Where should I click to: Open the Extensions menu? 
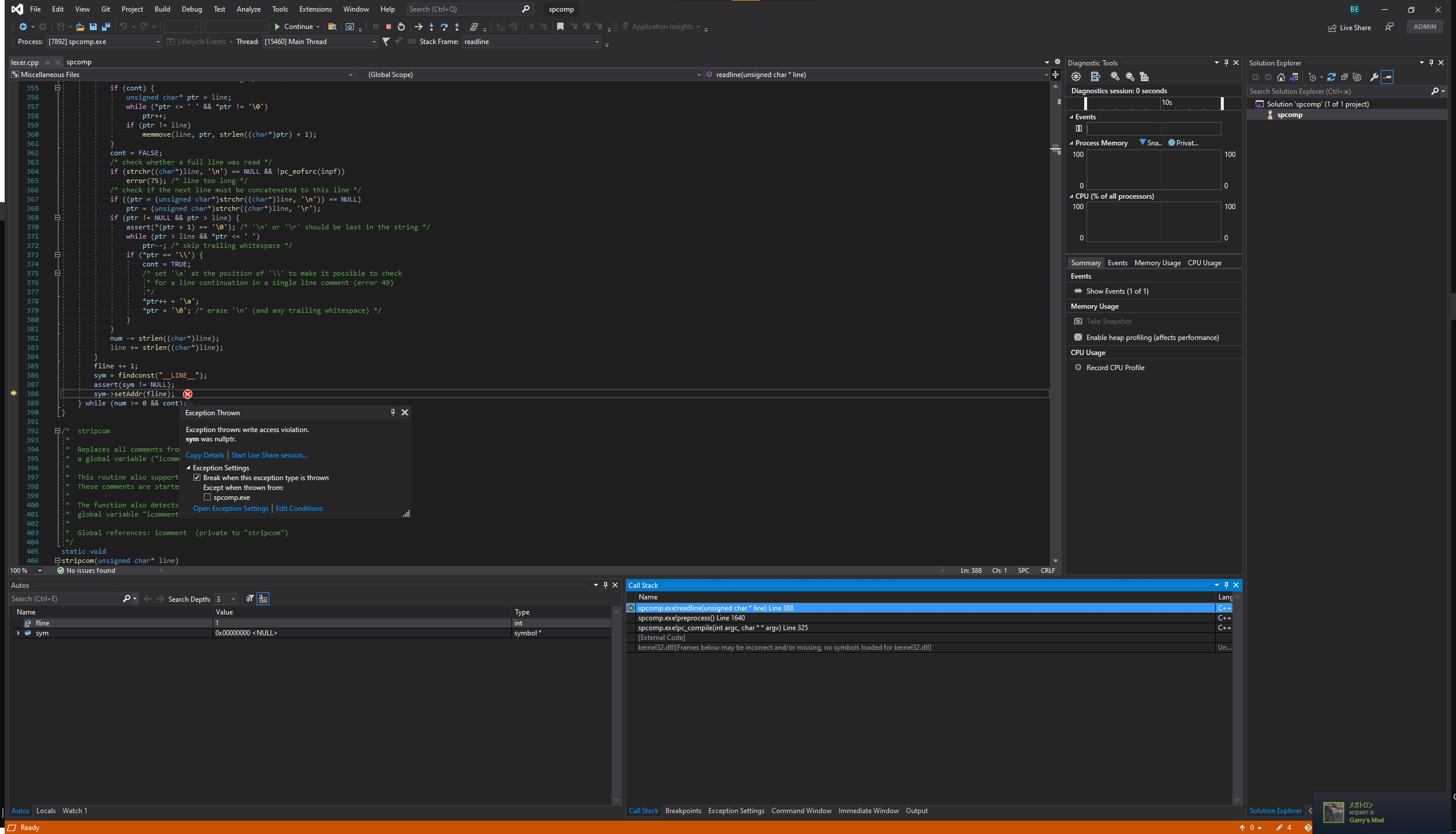tap(316, 9)
